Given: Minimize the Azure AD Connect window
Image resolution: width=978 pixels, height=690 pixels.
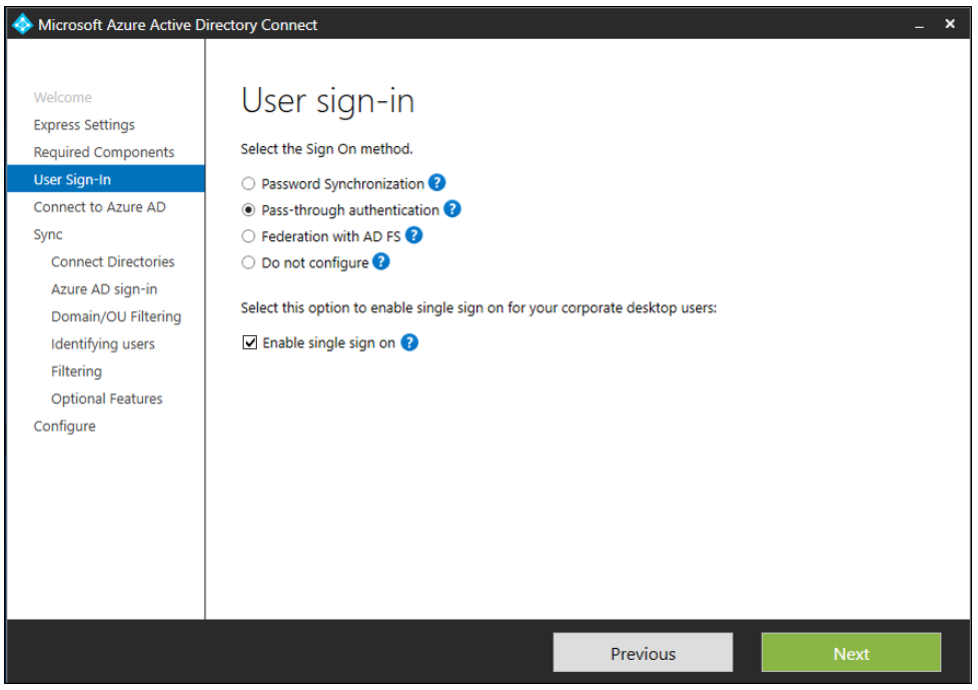Looking at the screenshot, I should click(x=919, y=25).
